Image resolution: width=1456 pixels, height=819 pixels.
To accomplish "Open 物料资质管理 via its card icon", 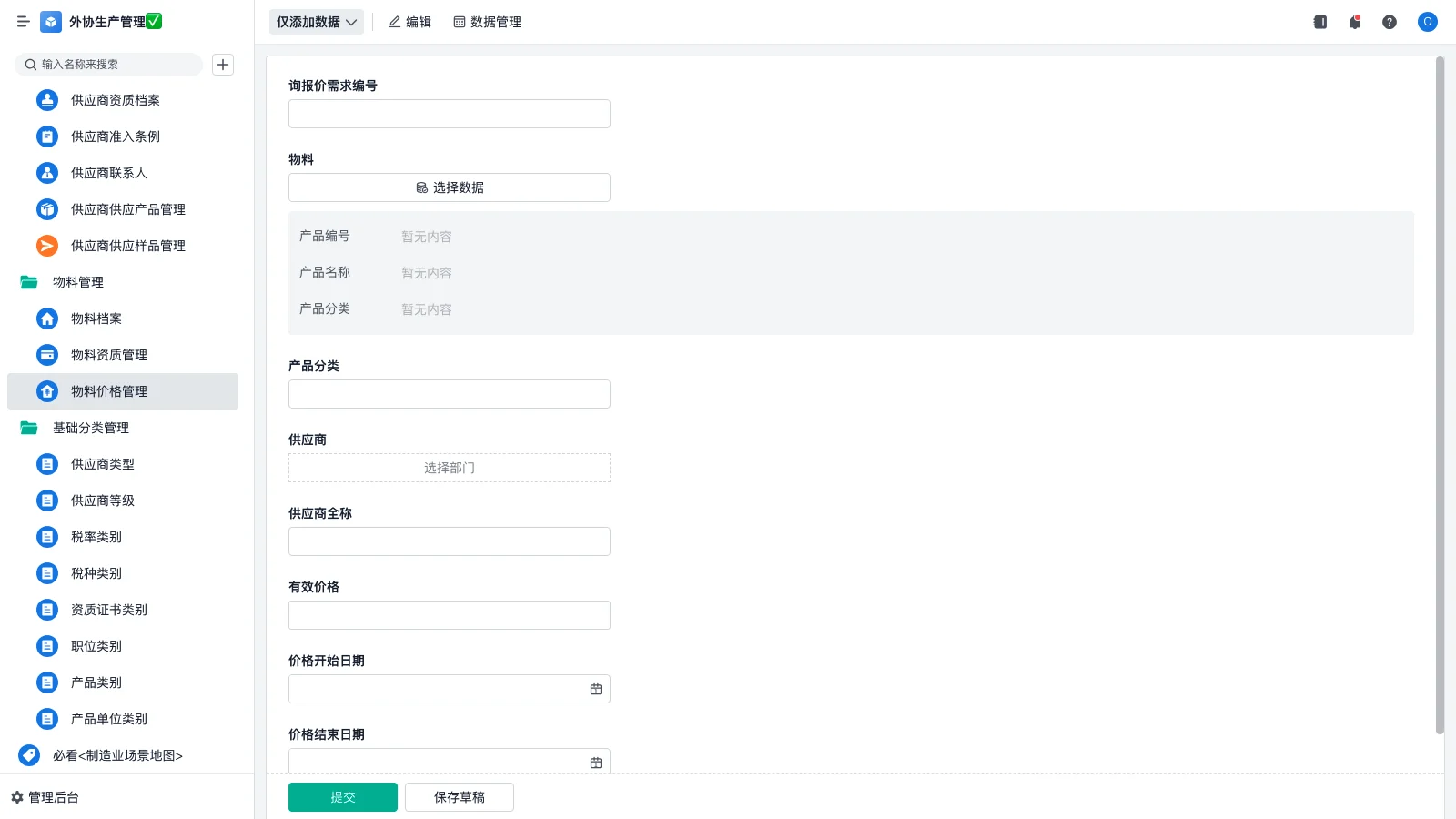I will coord(47,355).
